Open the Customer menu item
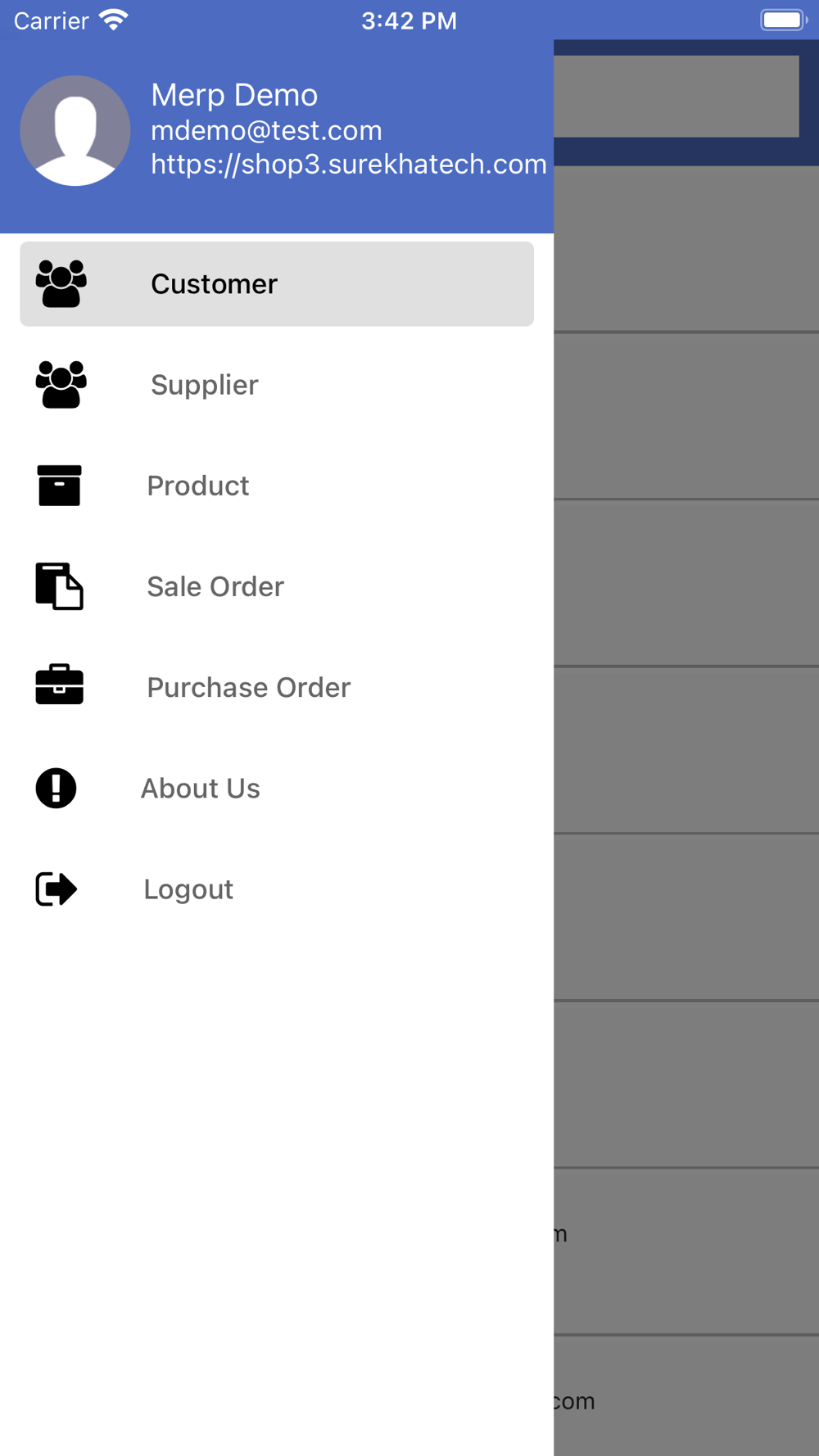Viewport: 819px width, 1456px height. click(x=215, y=284)
